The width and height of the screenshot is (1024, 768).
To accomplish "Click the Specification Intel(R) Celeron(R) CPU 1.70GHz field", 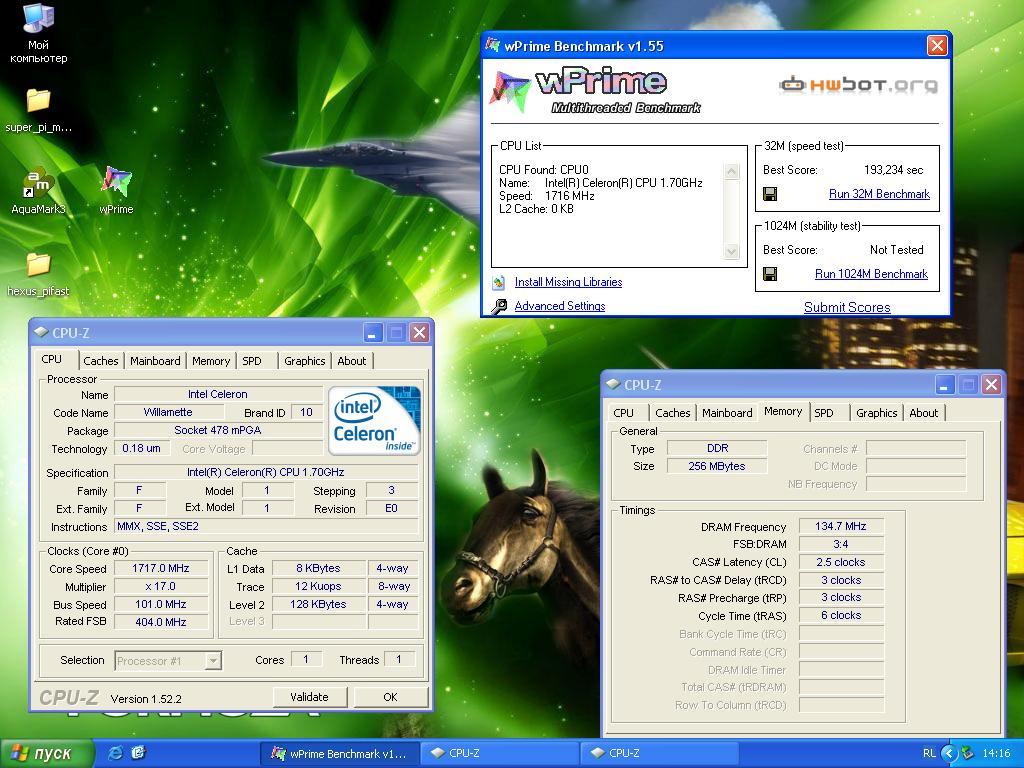I will (x=266, y=472).
